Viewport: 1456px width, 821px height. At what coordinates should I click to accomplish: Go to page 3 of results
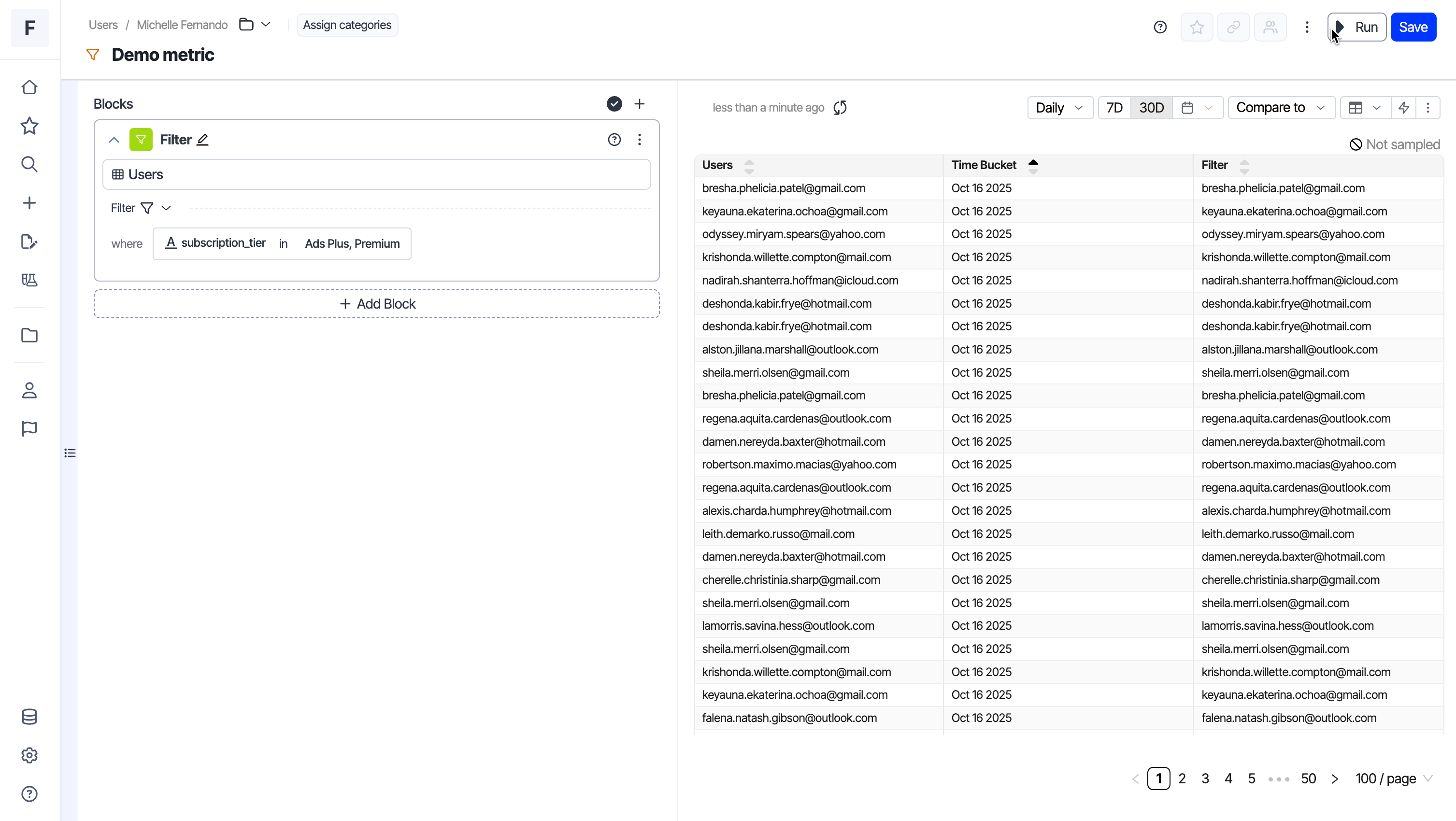point(1205,779)
